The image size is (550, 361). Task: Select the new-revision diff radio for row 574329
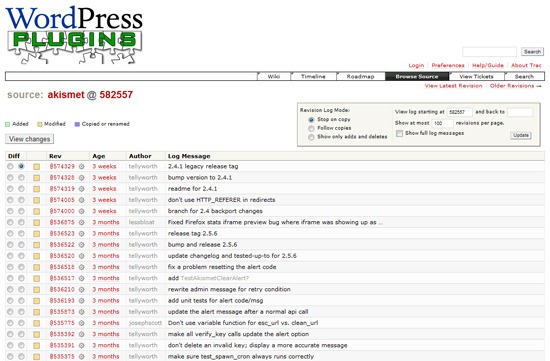[21, 167]
